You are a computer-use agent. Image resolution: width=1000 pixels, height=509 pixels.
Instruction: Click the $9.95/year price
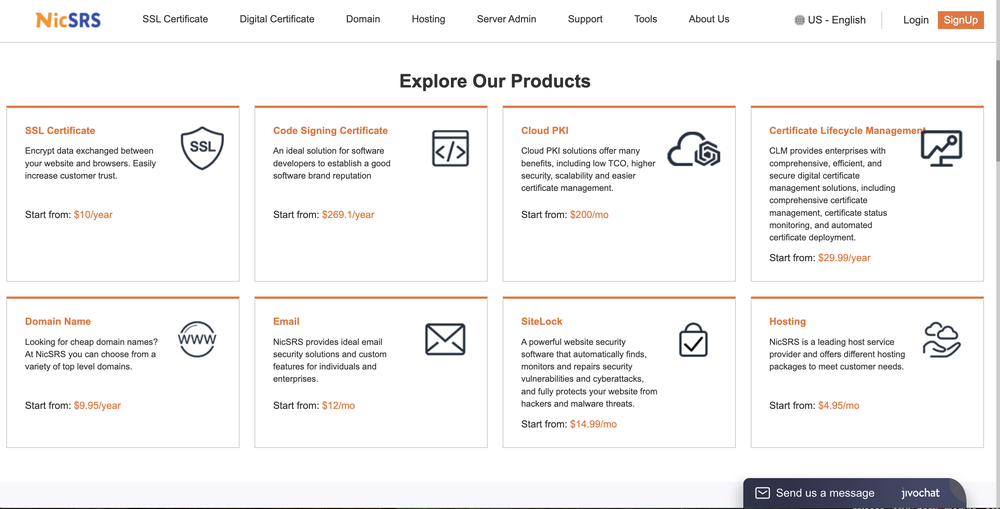(97, 406)
